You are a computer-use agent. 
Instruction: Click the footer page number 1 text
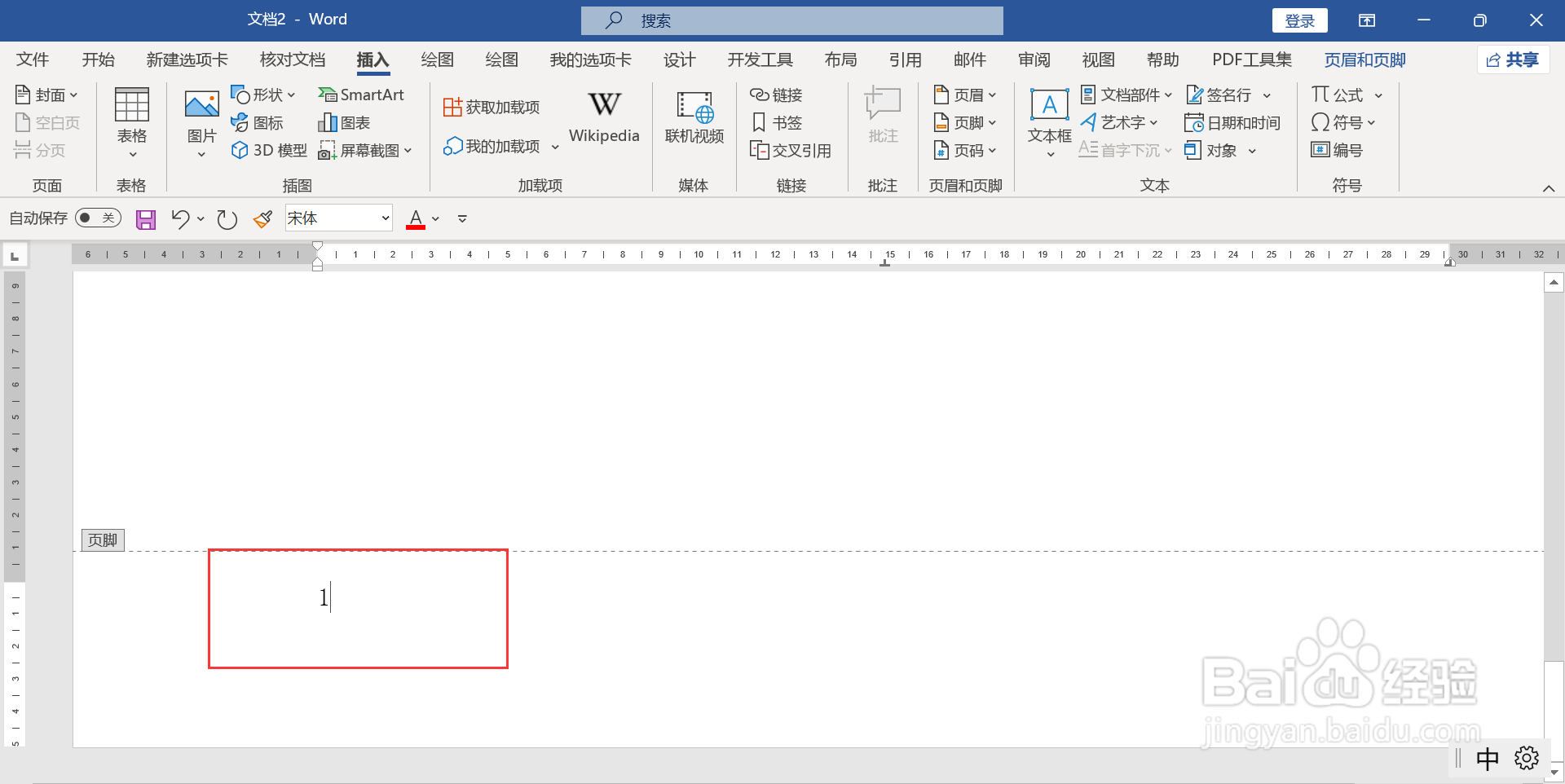324,597
